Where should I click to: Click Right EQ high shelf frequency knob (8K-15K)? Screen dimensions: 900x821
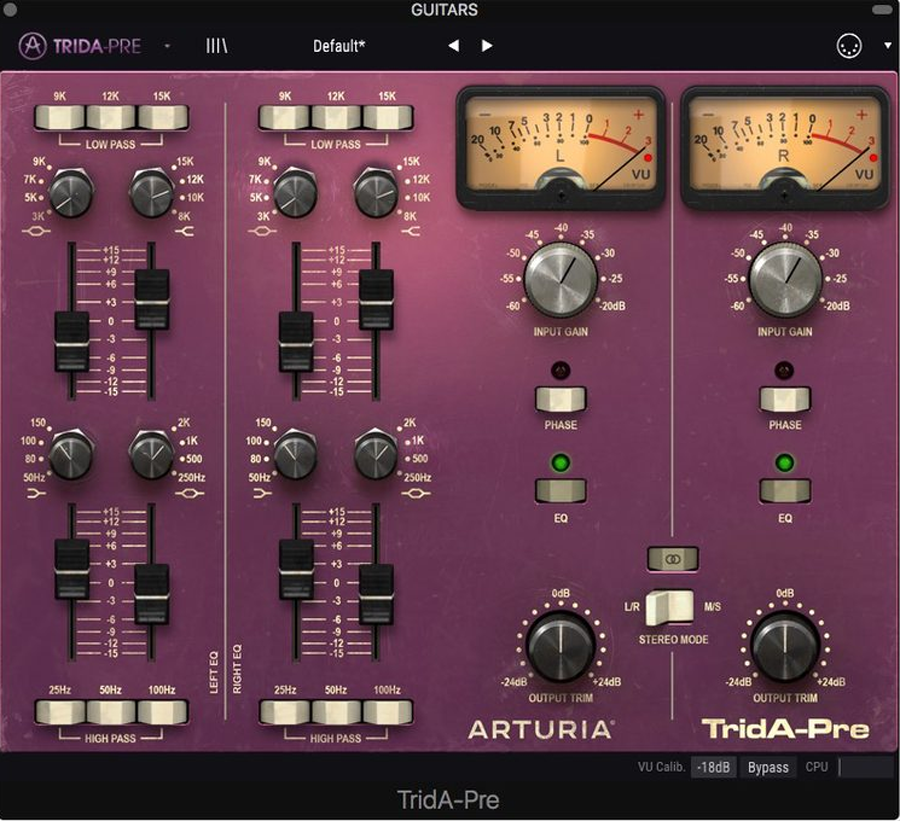(376, 192)
